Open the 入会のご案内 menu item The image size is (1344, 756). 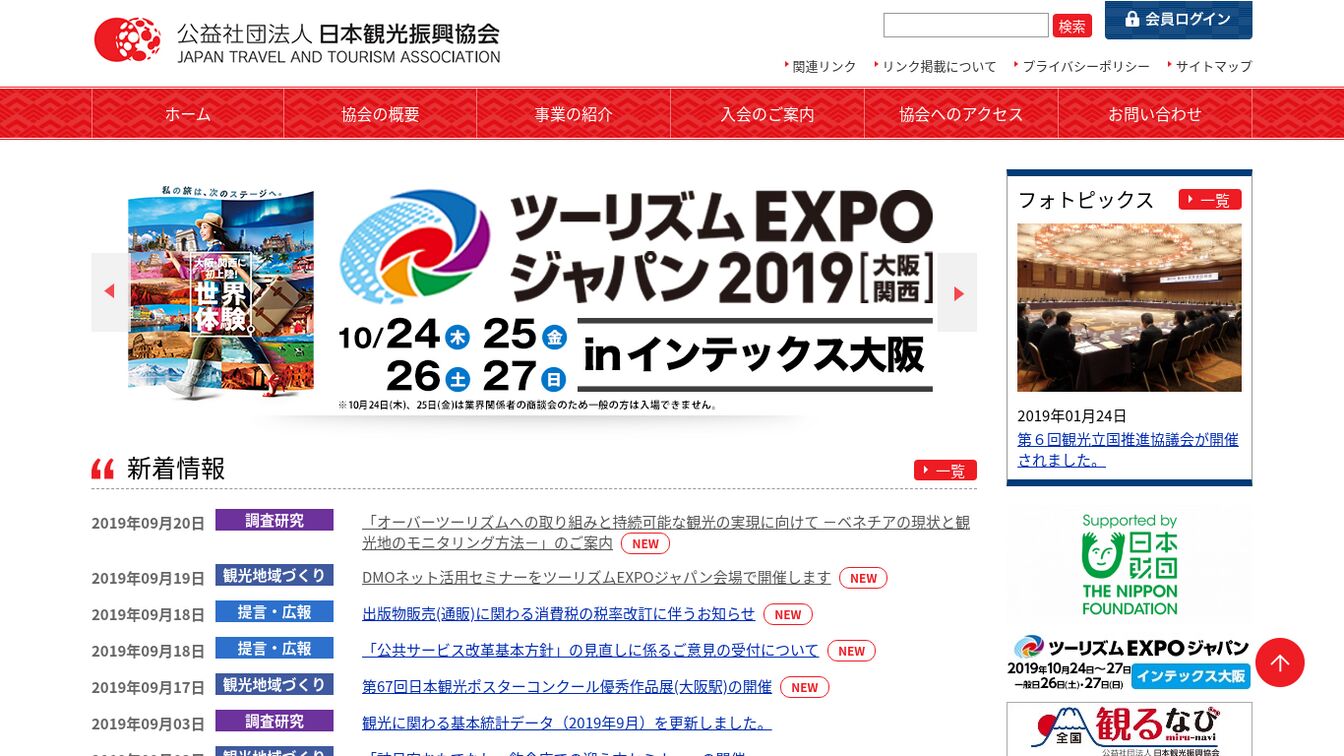(767, 114)
